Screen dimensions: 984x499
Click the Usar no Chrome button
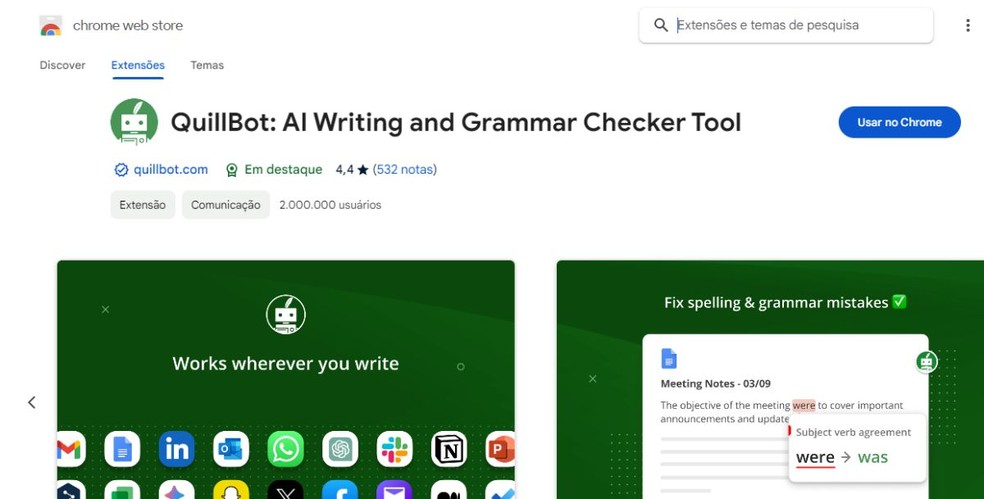[x=899, y=122]
